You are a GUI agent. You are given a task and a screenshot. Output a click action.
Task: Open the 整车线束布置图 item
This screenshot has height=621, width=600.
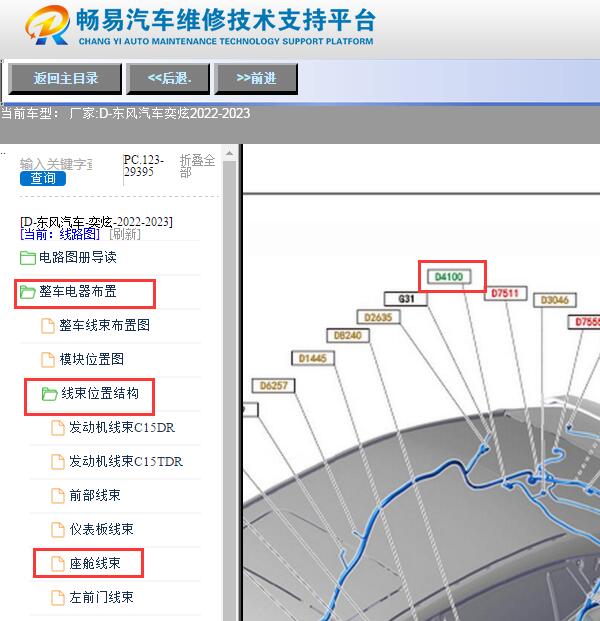105,325
